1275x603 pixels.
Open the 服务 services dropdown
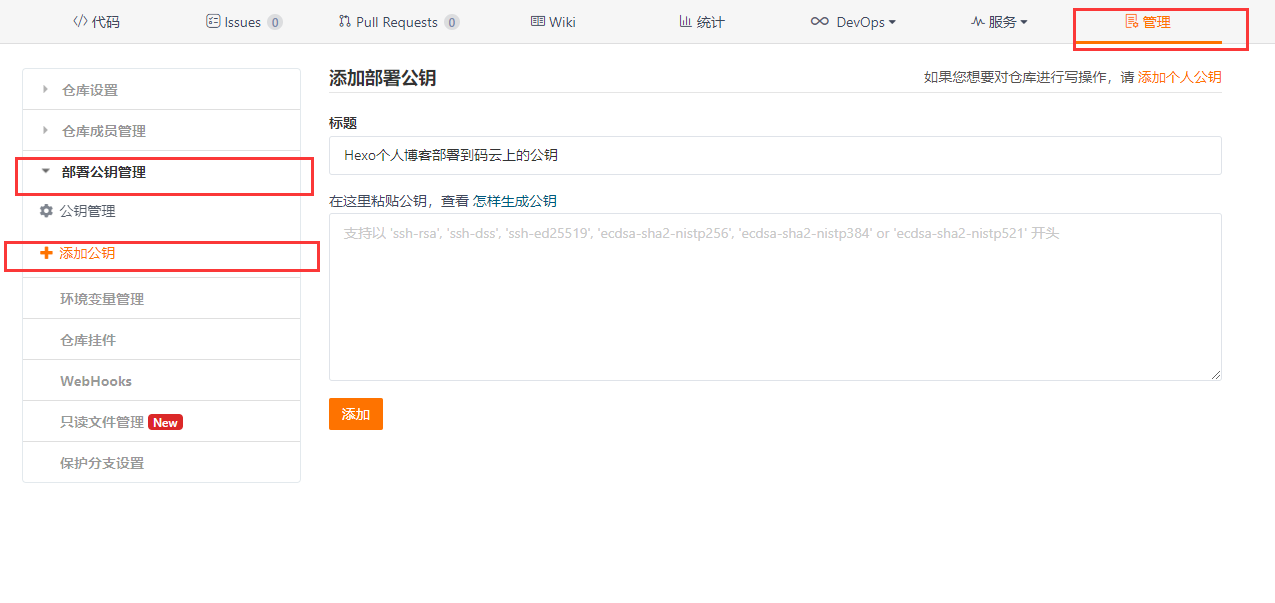(x=999, y=22)
